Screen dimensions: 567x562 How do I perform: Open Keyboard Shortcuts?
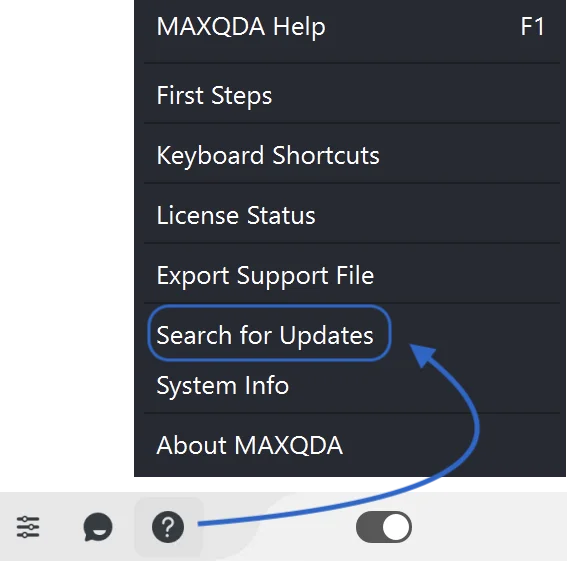point(350,155)
